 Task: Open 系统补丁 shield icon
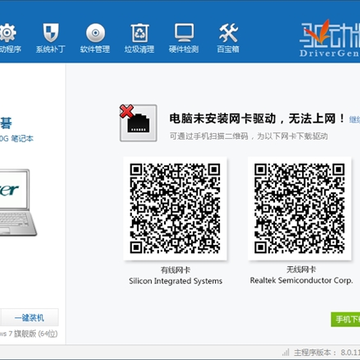click(50, 32)
